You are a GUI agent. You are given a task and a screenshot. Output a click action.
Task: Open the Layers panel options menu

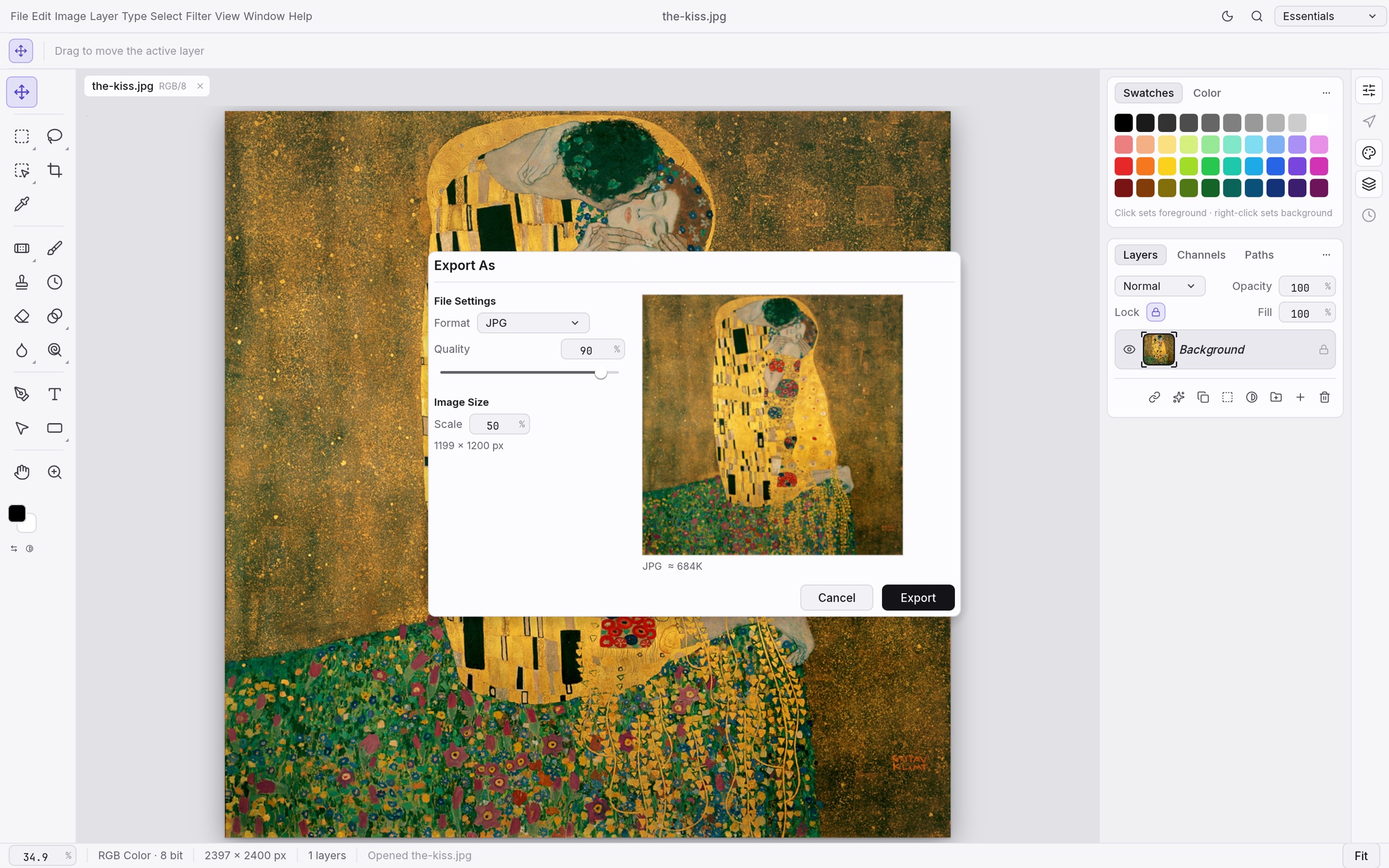tap(1326, 255)
